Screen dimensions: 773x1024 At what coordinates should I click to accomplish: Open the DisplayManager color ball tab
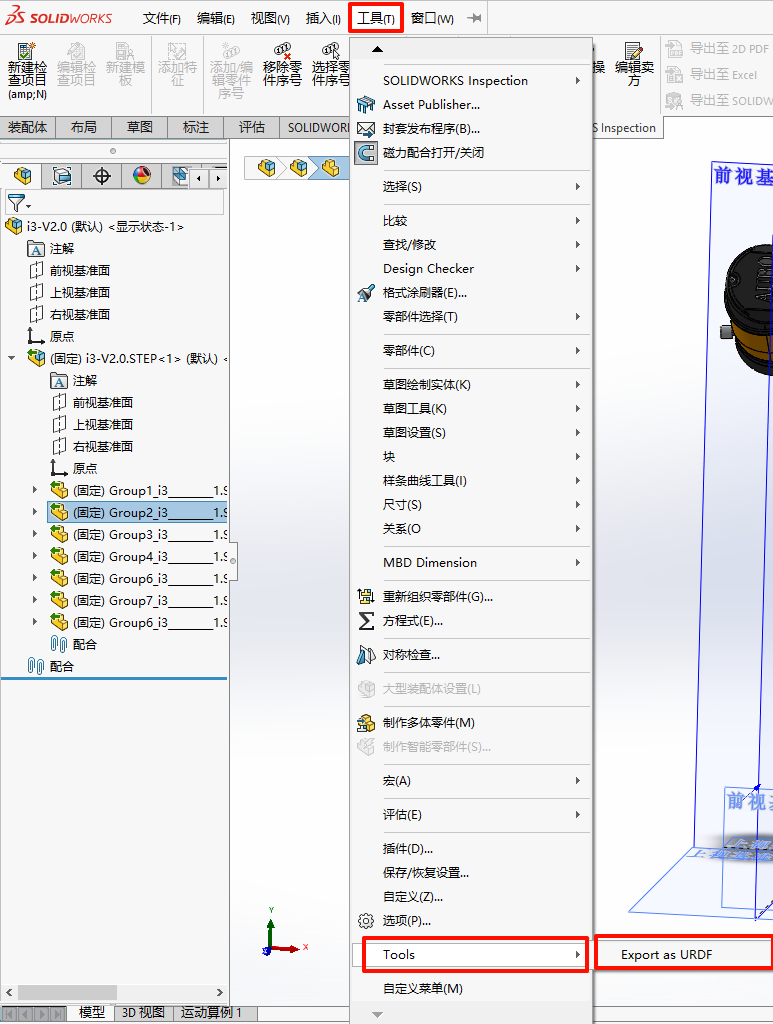[x=142, y=176]
